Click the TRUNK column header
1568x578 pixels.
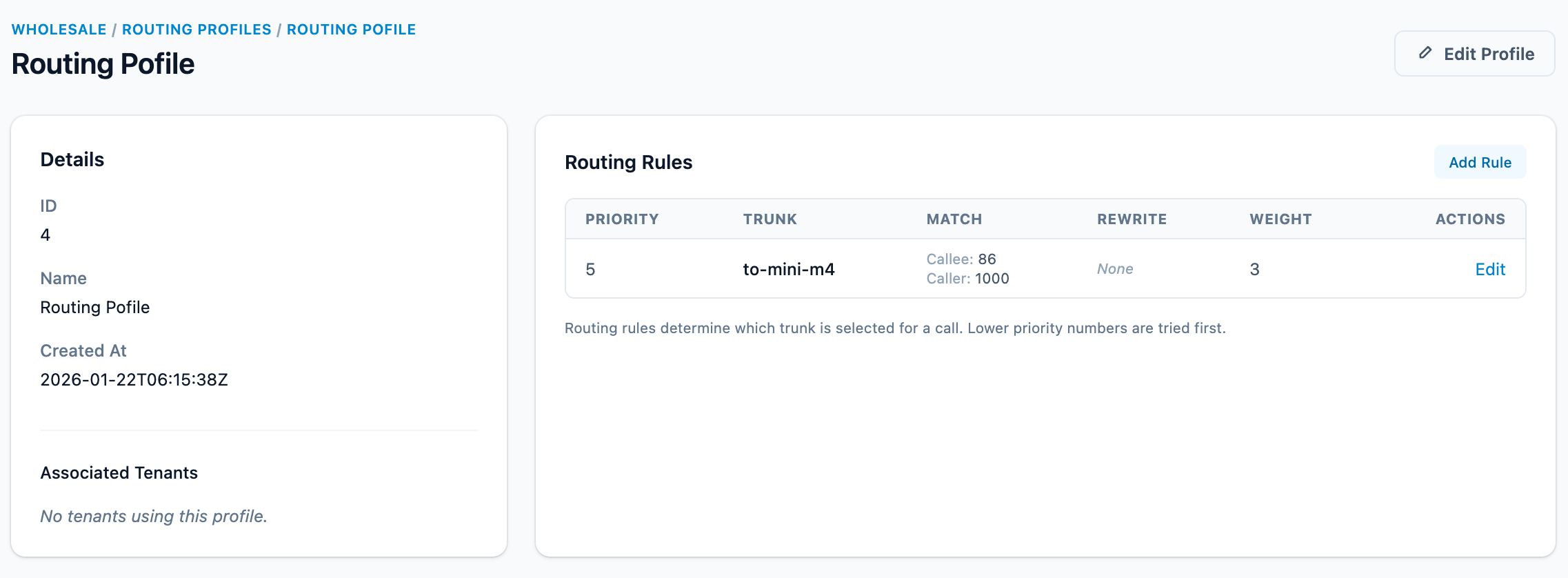coord(770,219)
